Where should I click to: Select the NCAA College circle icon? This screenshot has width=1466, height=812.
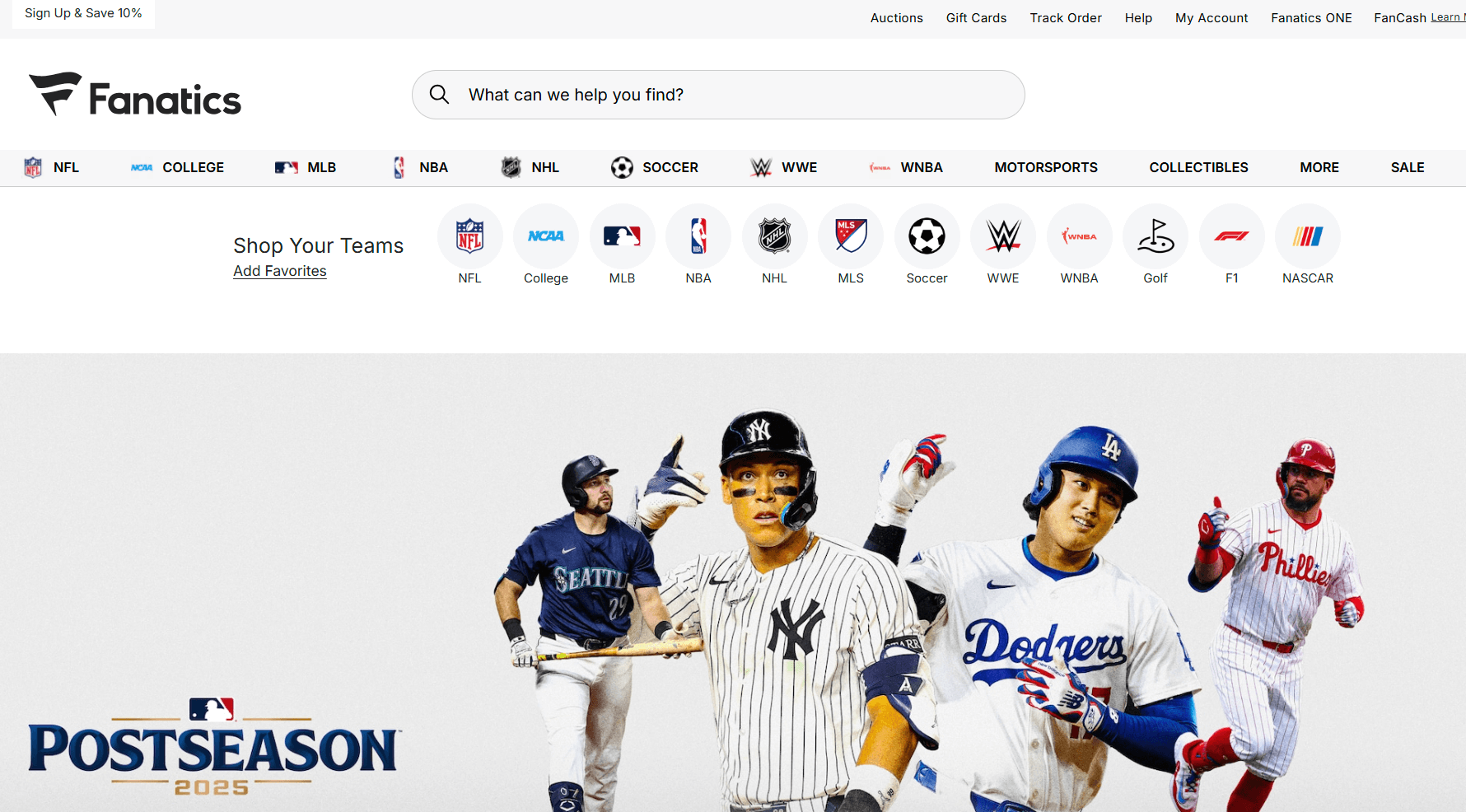tap(546, 236)
